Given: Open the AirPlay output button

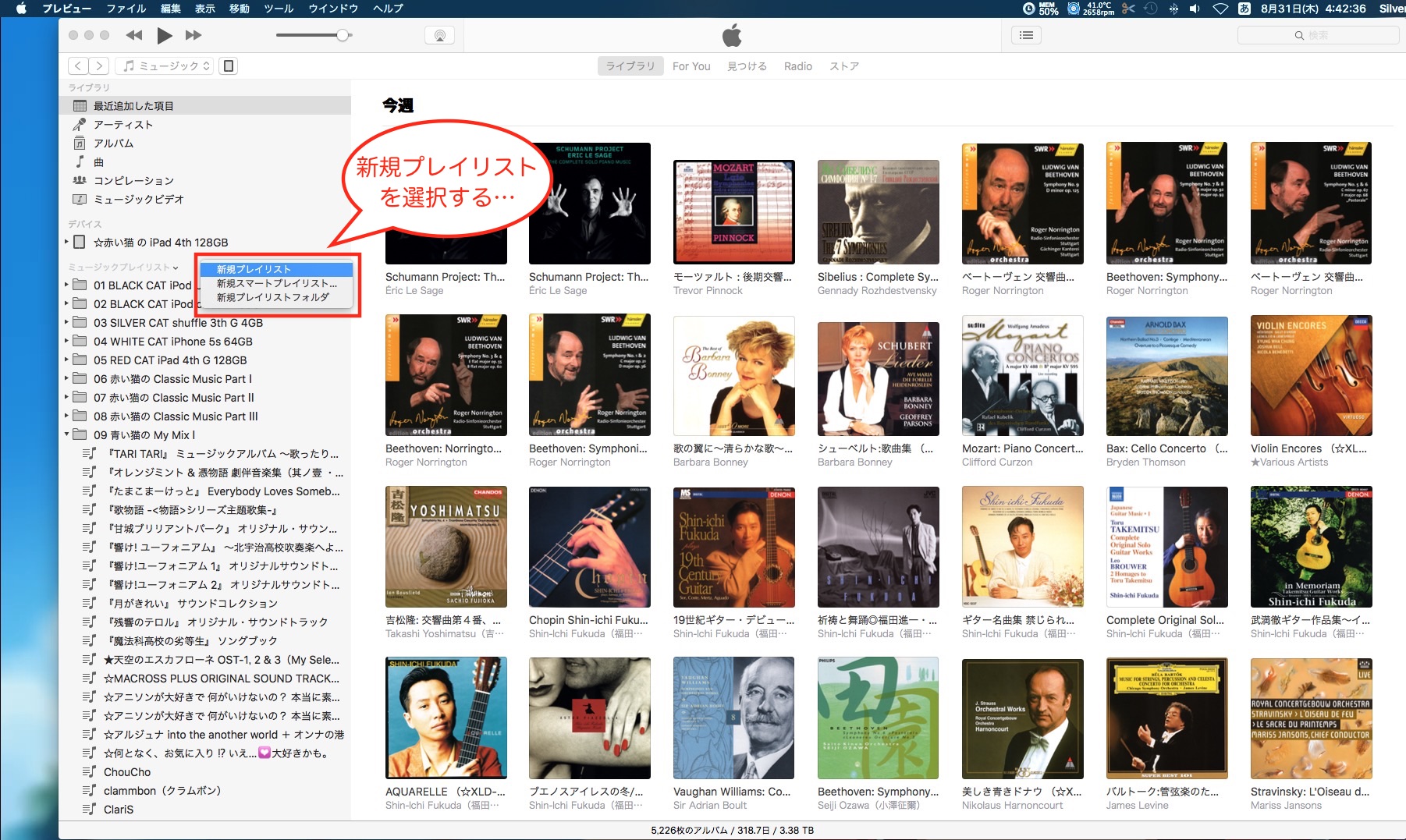Looking at the screenshot, I should (x=439, y=35).
